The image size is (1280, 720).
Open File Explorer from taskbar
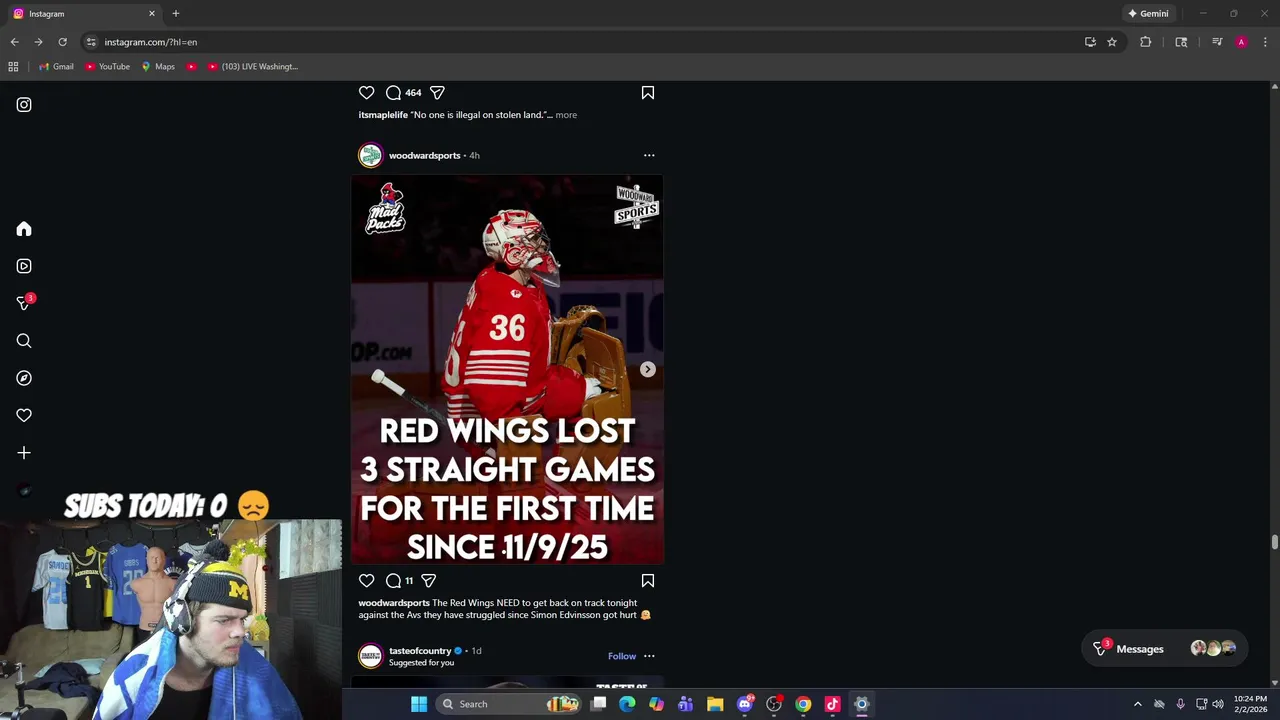pyautogui.click(x=715, y=704)
